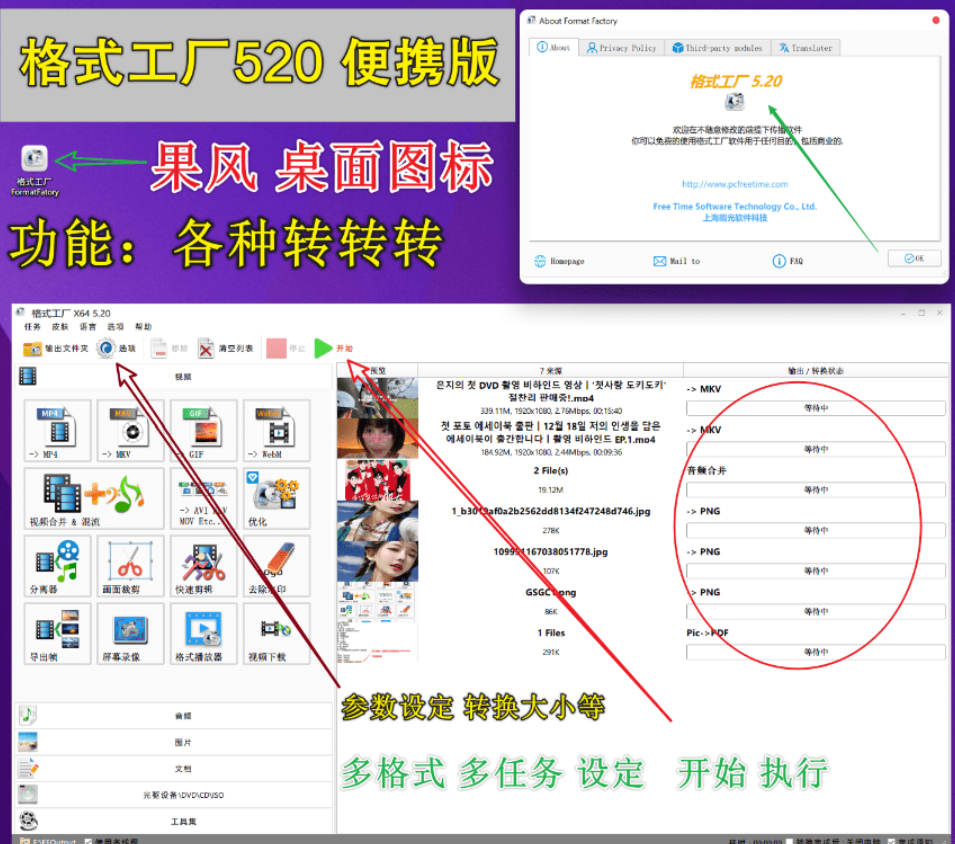Open the 去除水印 watermark remover tool
955x844 pixels.
[x=277, y=566]
